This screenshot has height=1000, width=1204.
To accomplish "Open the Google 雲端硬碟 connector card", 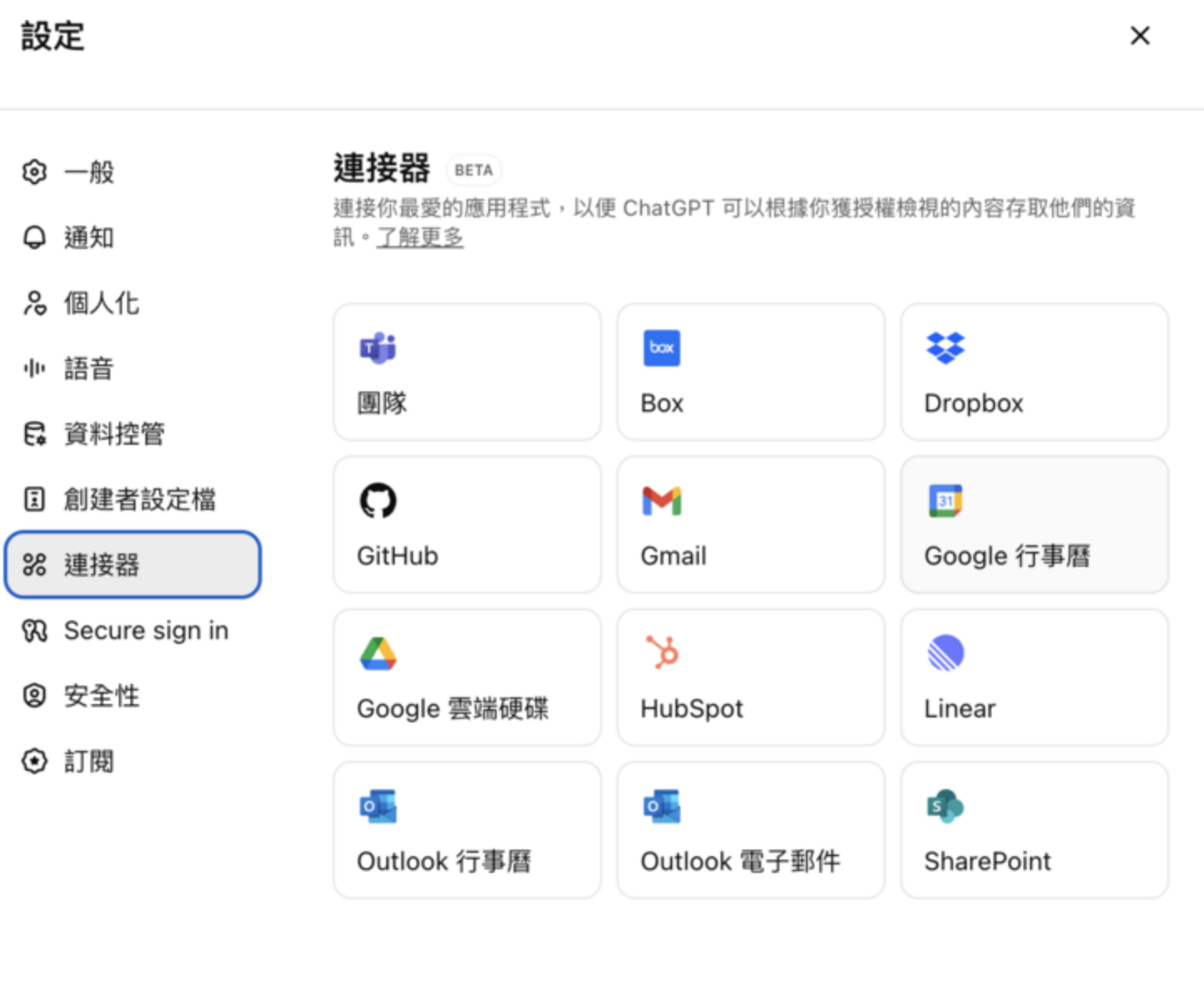I will pos(467,677).
